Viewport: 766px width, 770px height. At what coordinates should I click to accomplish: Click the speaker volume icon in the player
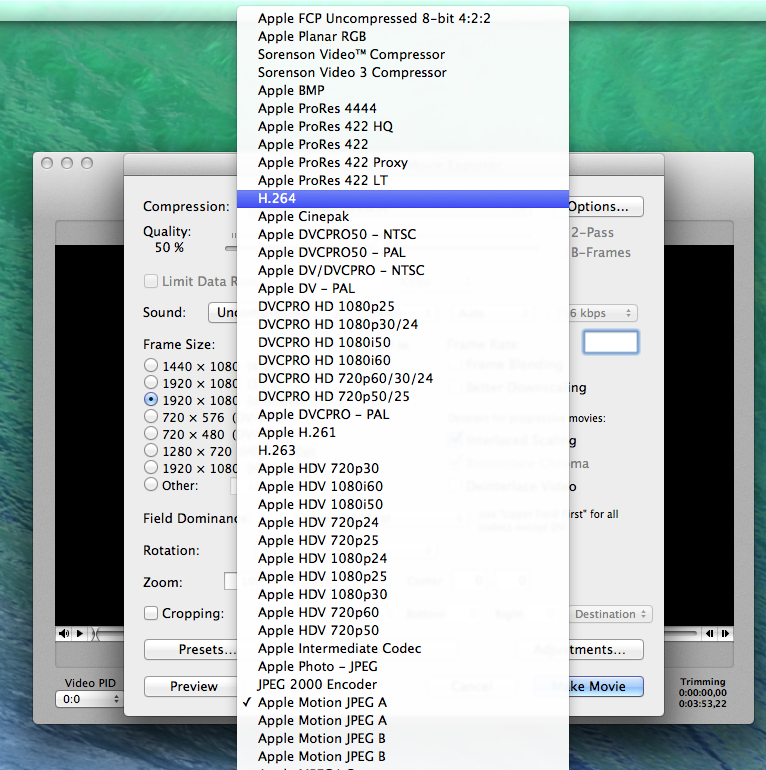coord(64,633)
